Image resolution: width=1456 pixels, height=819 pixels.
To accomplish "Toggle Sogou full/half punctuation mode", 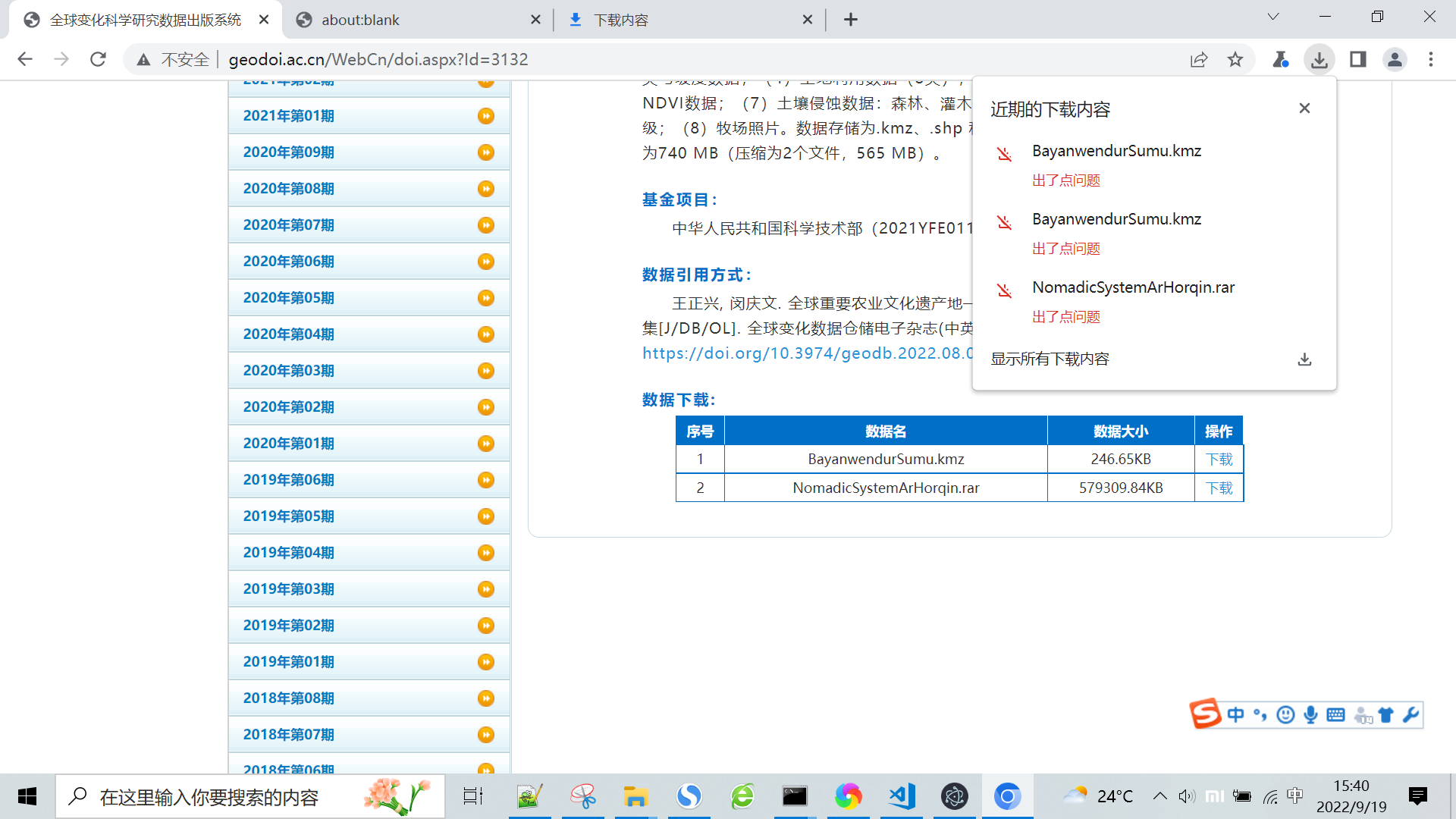I will [x=1260, y=714].
